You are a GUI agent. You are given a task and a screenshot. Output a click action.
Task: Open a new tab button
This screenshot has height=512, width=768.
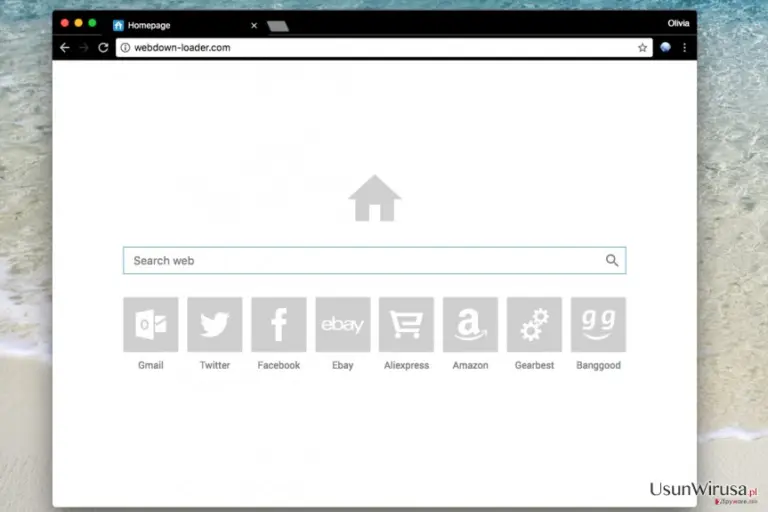pos(278,26)
